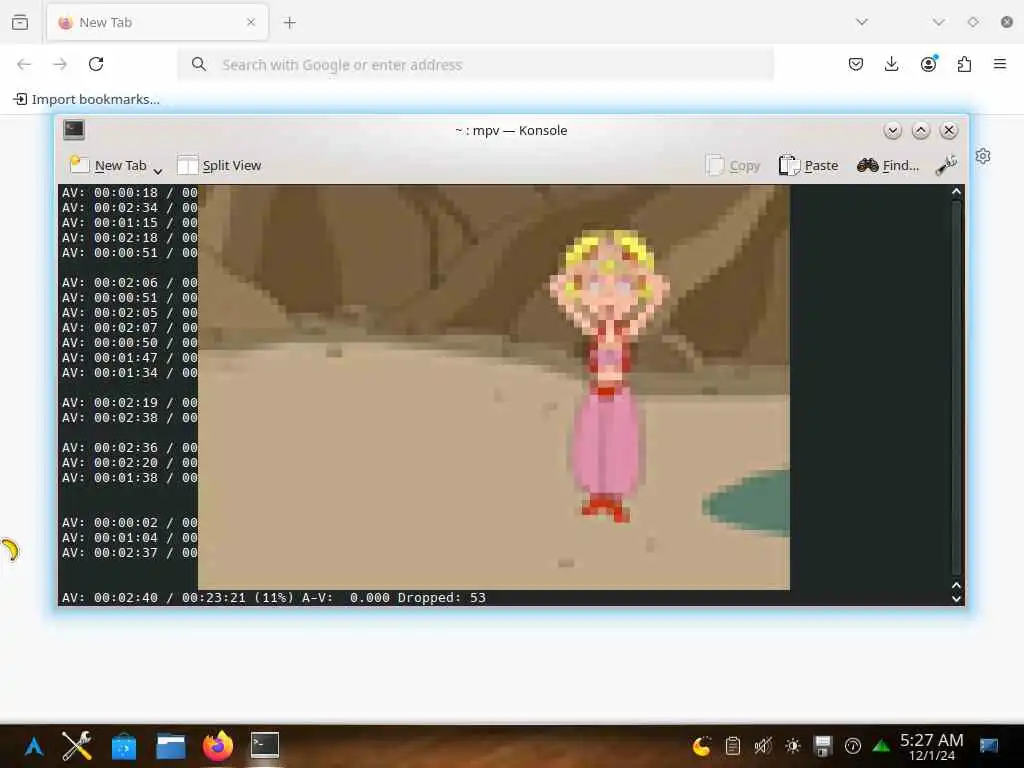Click the Firefox address search field

[x=476, y=65]
